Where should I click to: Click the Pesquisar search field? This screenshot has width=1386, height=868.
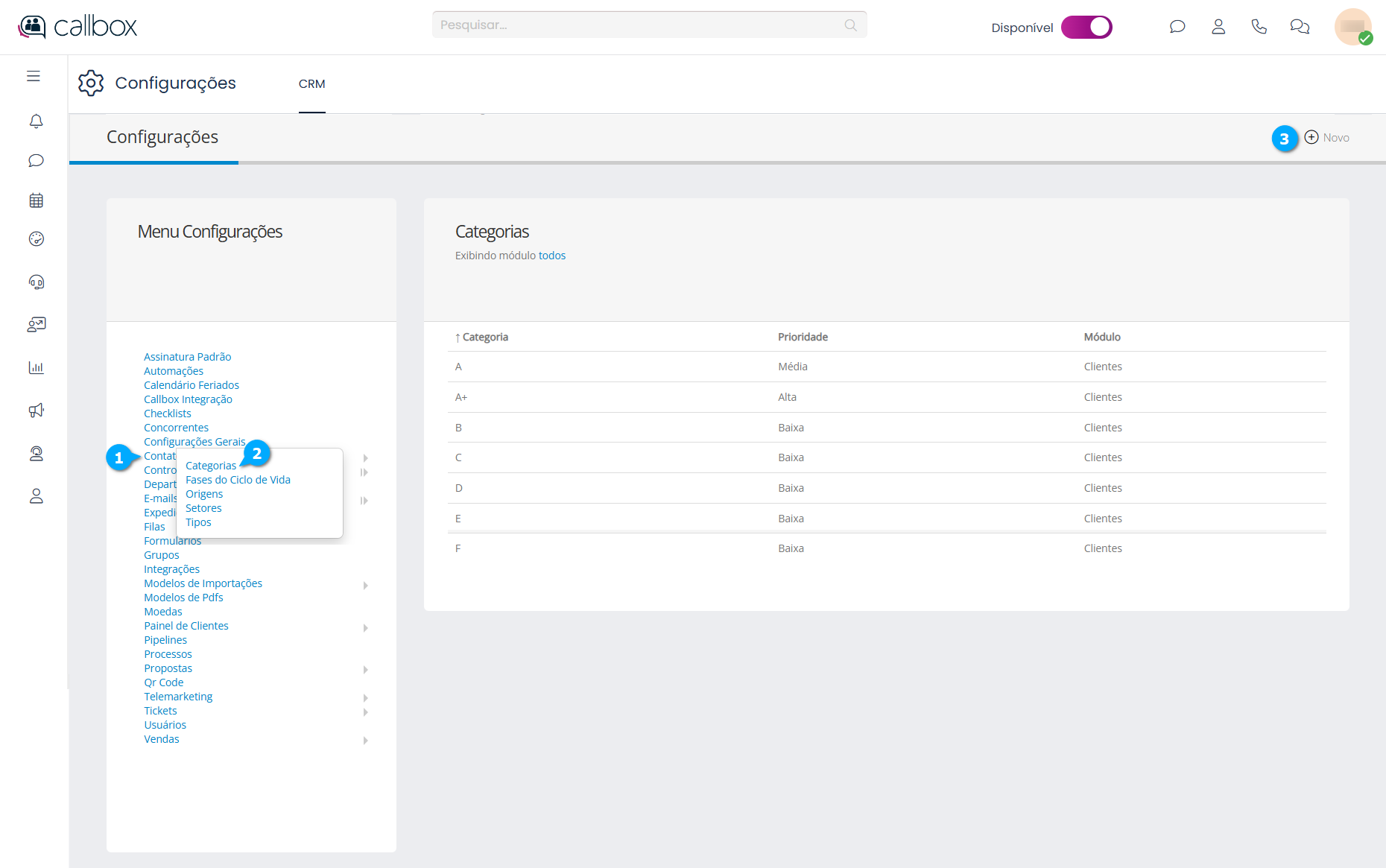[641, 25]
